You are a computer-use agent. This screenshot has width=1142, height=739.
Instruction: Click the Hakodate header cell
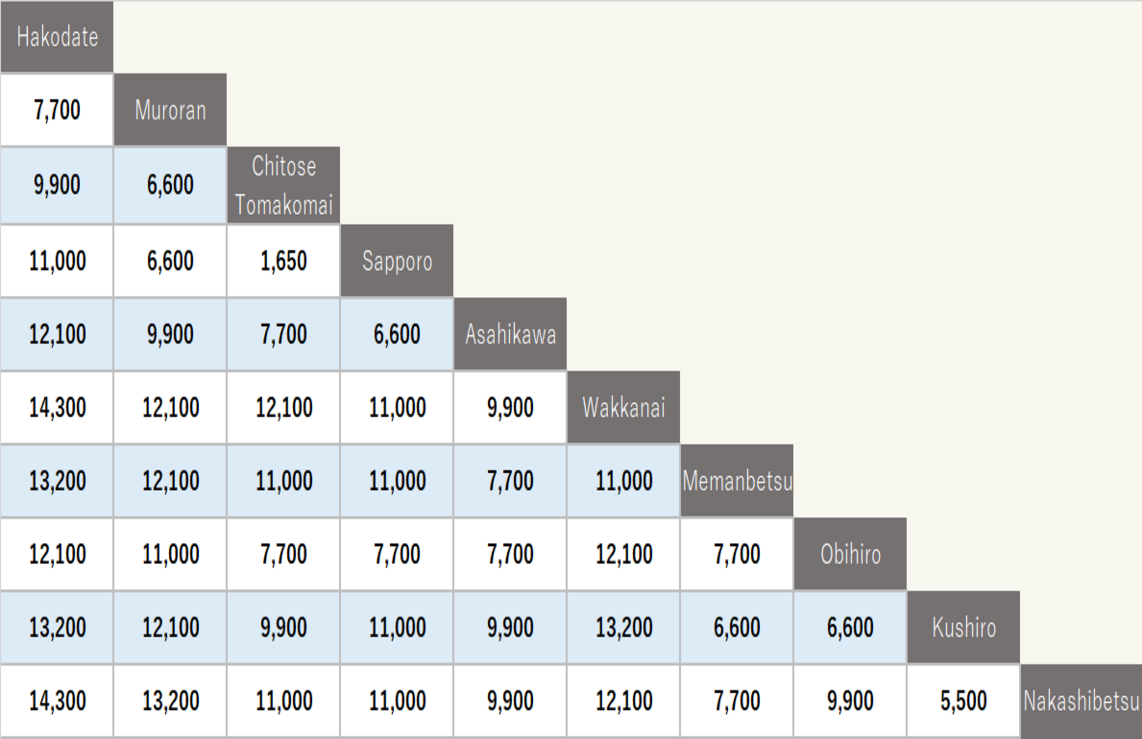57,38
